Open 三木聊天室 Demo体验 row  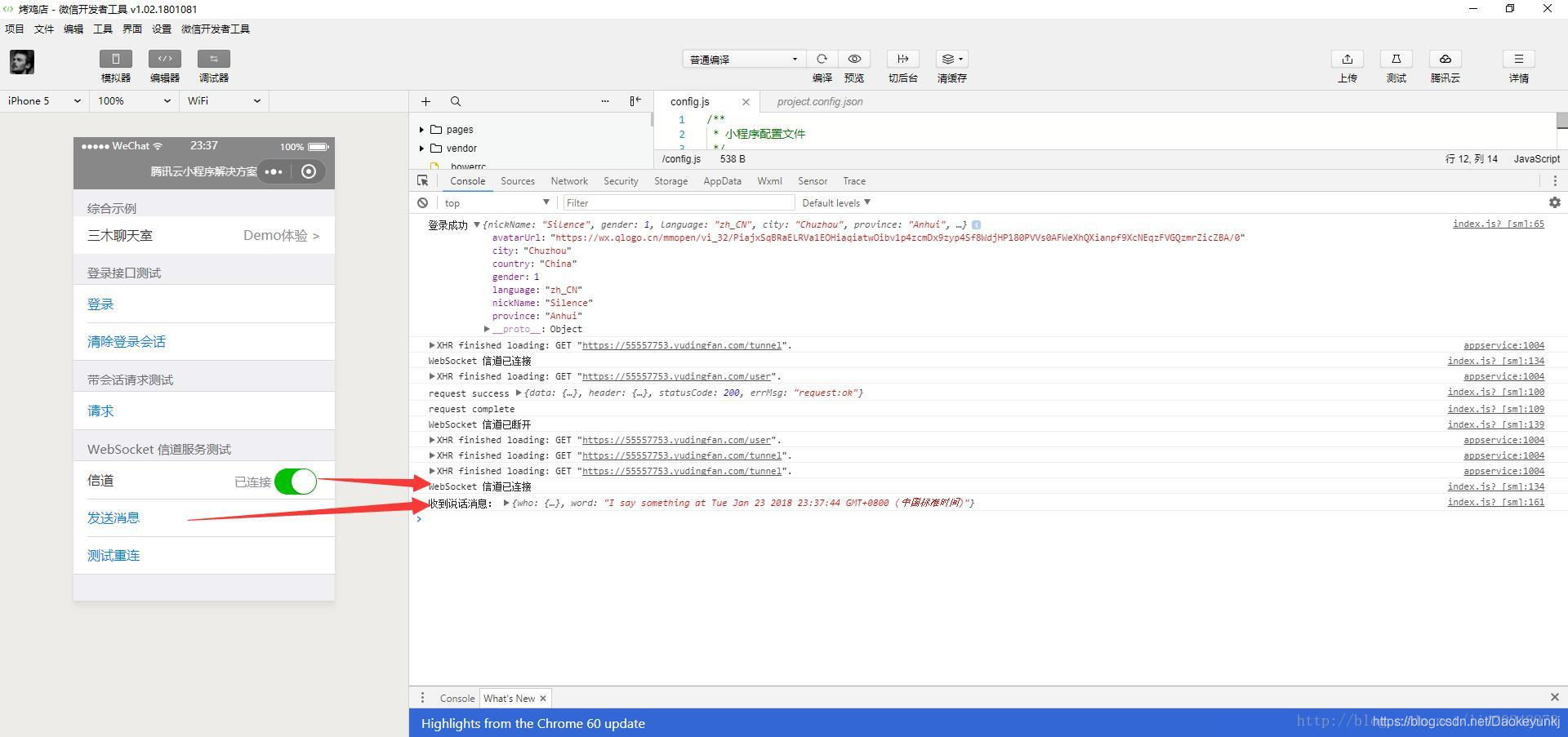pos(204,235)
